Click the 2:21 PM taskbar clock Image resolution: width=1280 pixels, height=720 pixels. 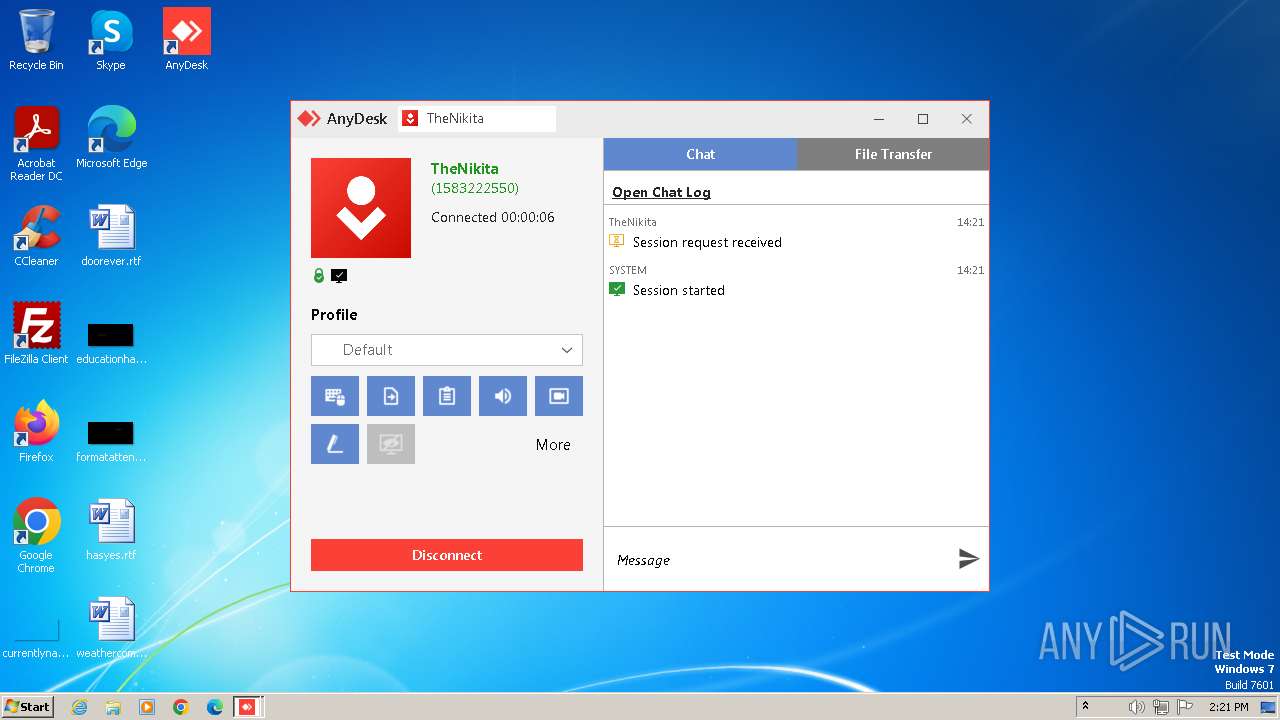tap(1229, 707)
